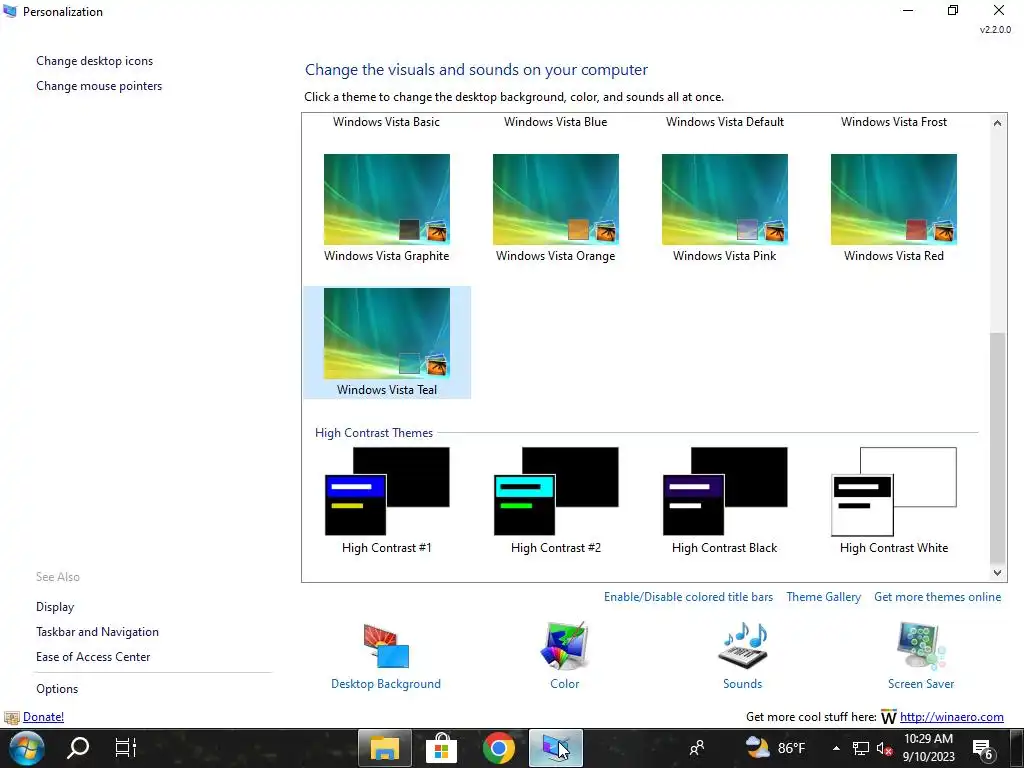Click the muted volume tray icon

(x=884, y=748)
